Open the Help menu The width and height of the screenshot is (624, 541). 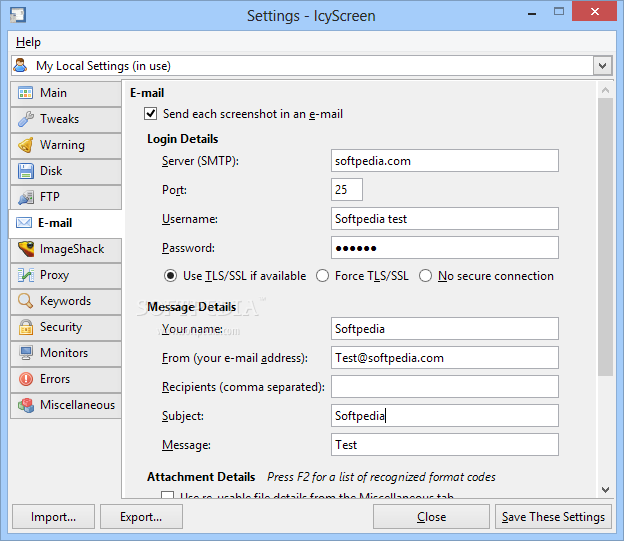click(28, 42)
